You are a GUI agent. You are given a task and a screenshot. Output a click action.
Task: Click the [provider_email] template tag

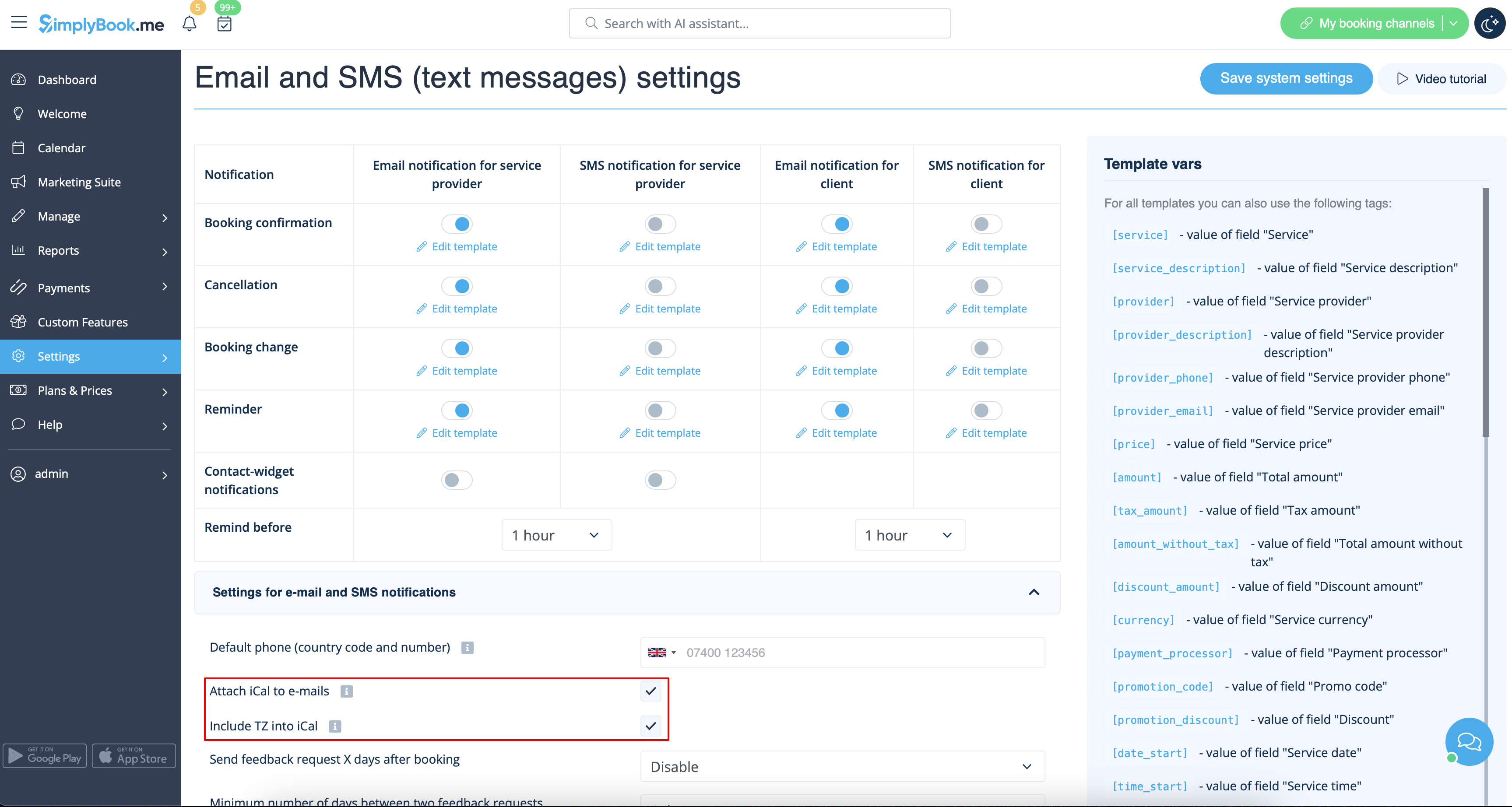point(1162,411)
